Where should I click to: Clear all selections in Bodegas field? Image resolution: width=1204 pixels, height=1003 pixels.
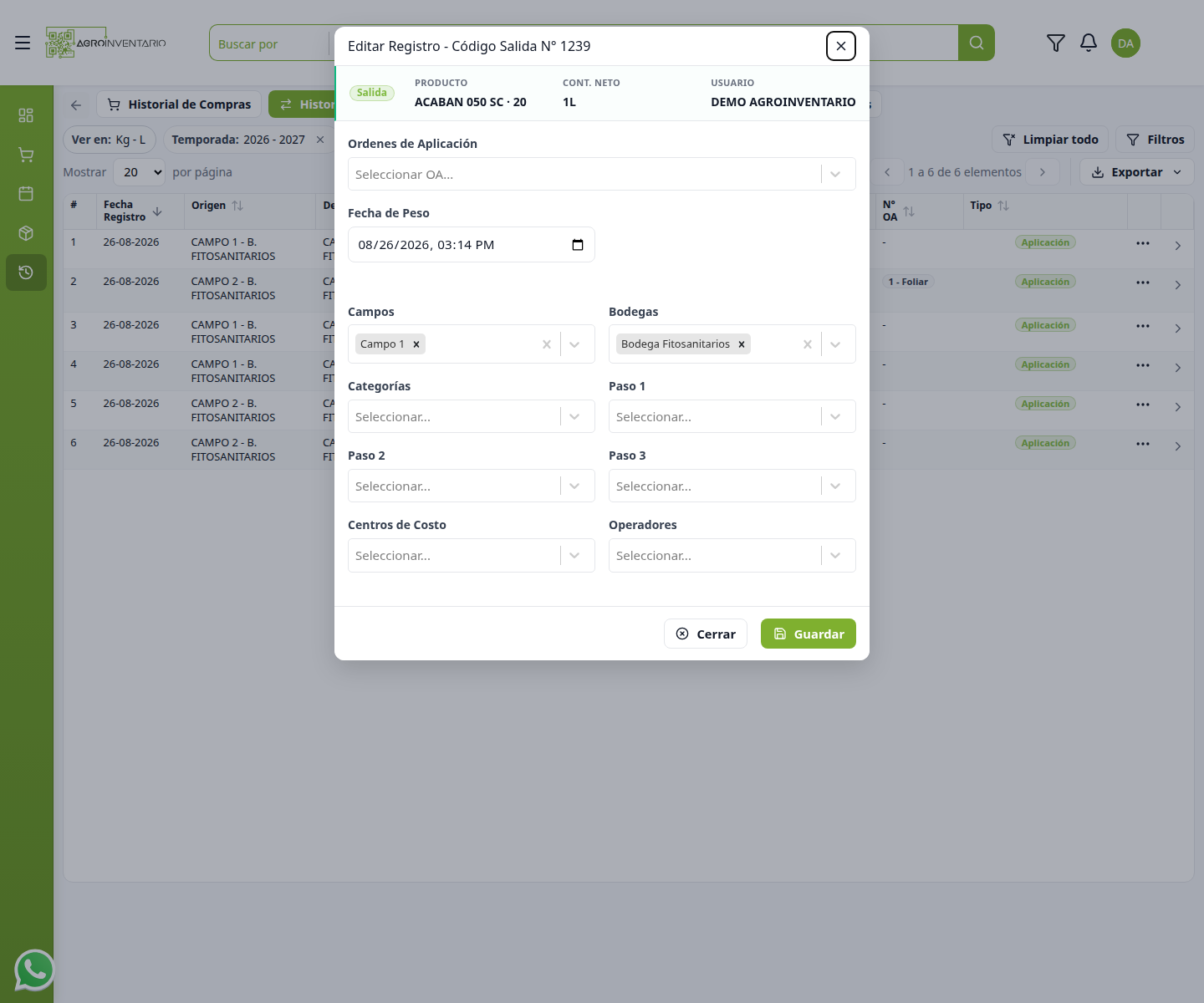click(808, 344)
